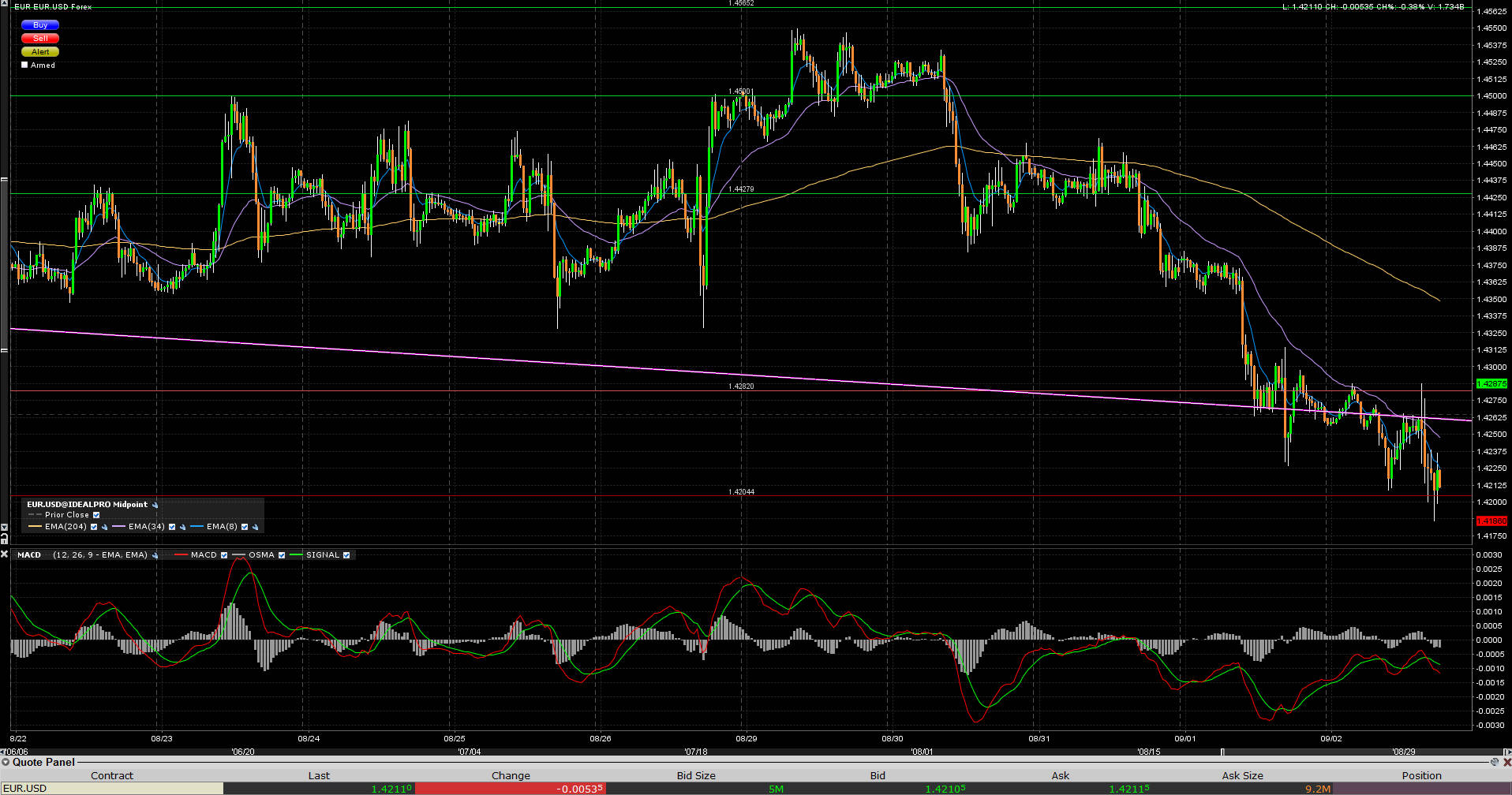Click the green SIGNAL legend line swatch
This screenshot has width=1512, height=795.
297,555
